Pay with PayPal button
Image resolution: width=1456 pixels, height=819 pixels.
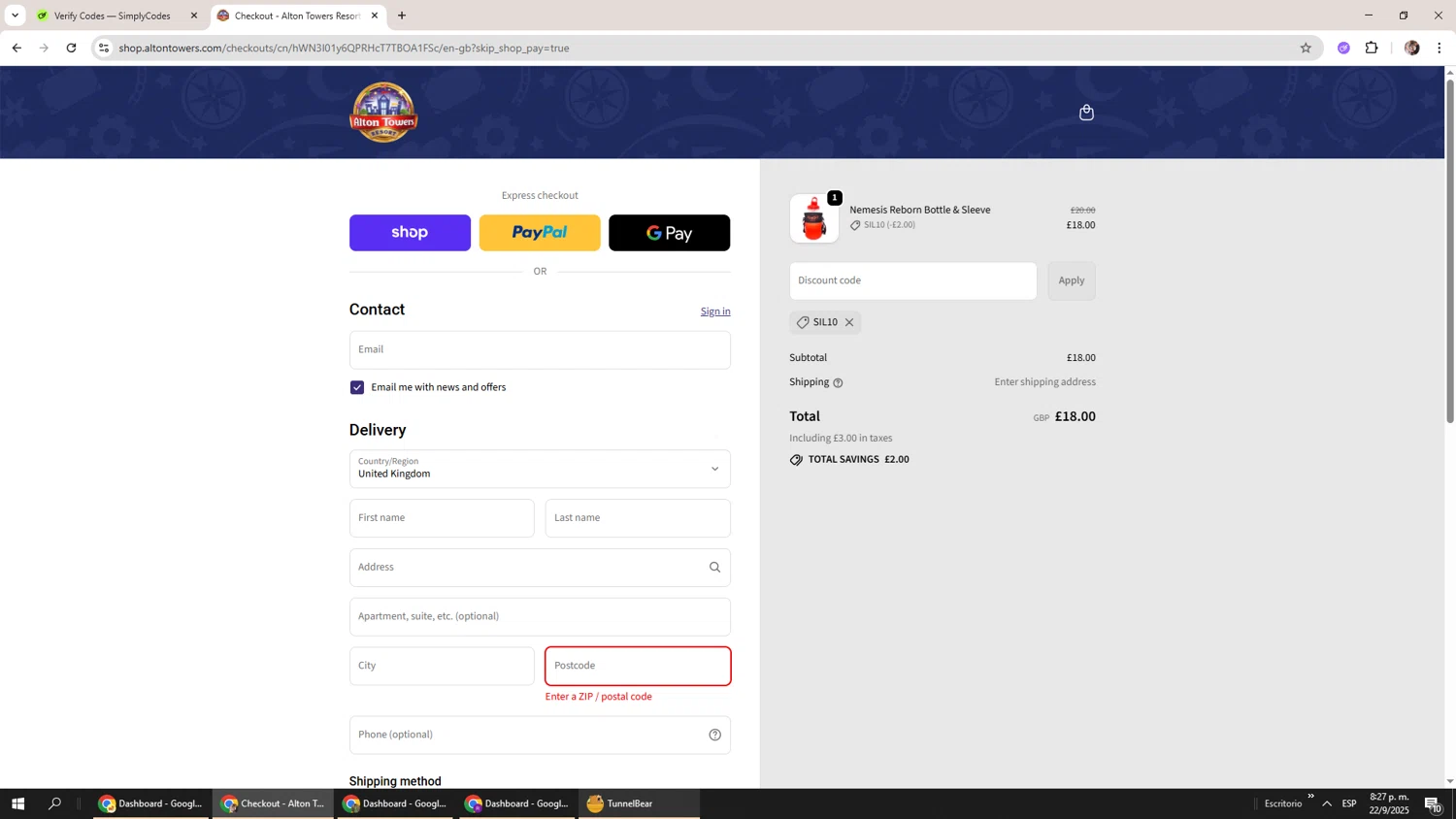540,233
